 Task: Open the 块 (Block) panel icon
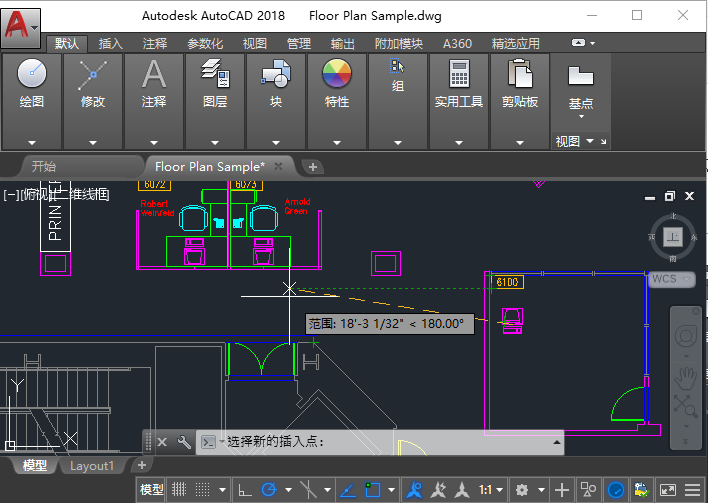coord(276,73)
